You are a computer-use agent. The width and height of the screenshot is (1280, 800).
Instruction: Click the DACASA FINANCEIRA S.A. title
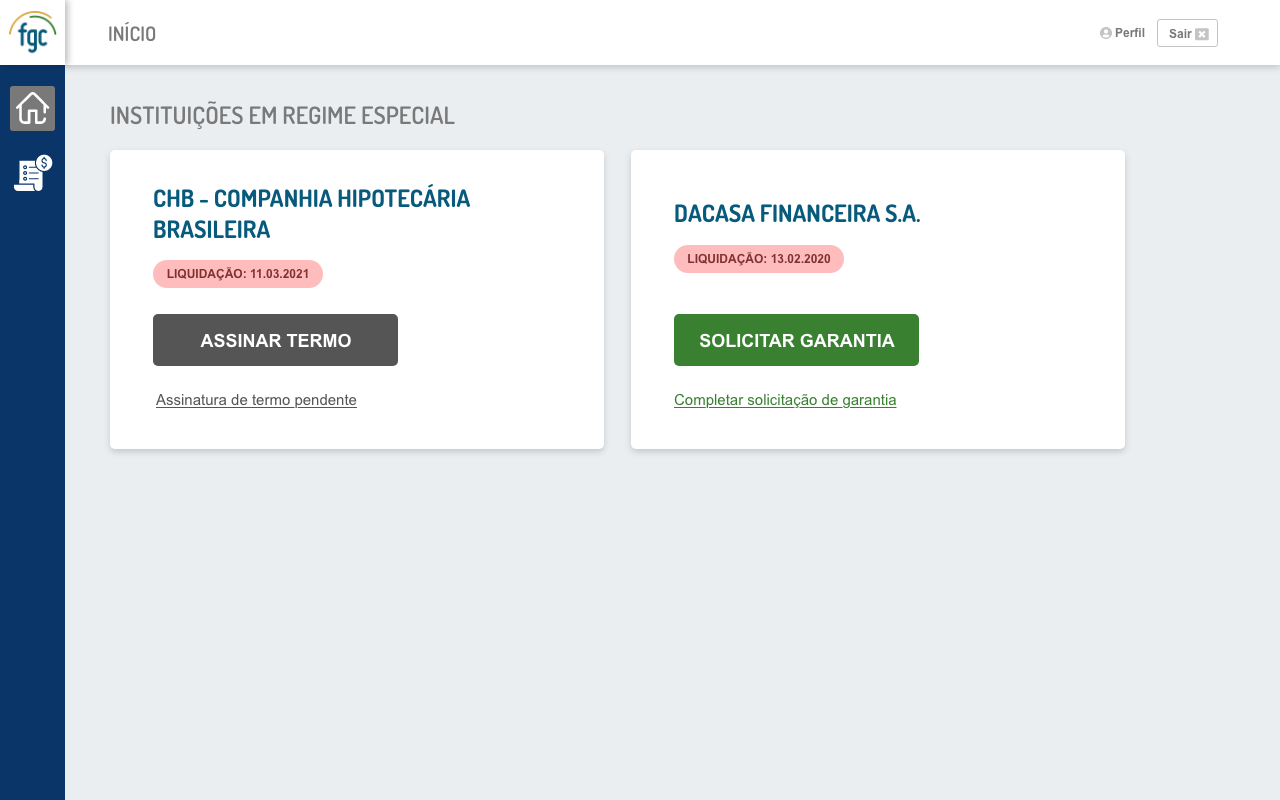click(797, 214)
